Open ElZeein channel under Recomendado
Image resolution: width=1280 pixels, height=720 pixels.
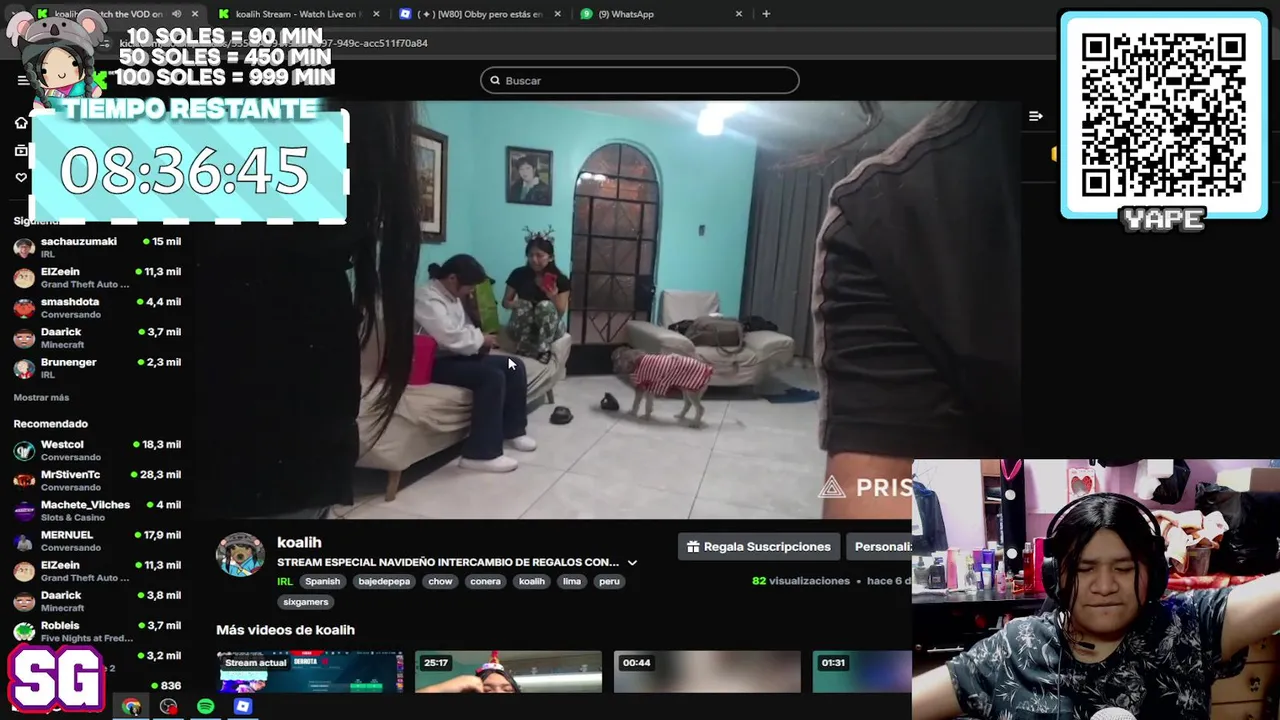97,570
